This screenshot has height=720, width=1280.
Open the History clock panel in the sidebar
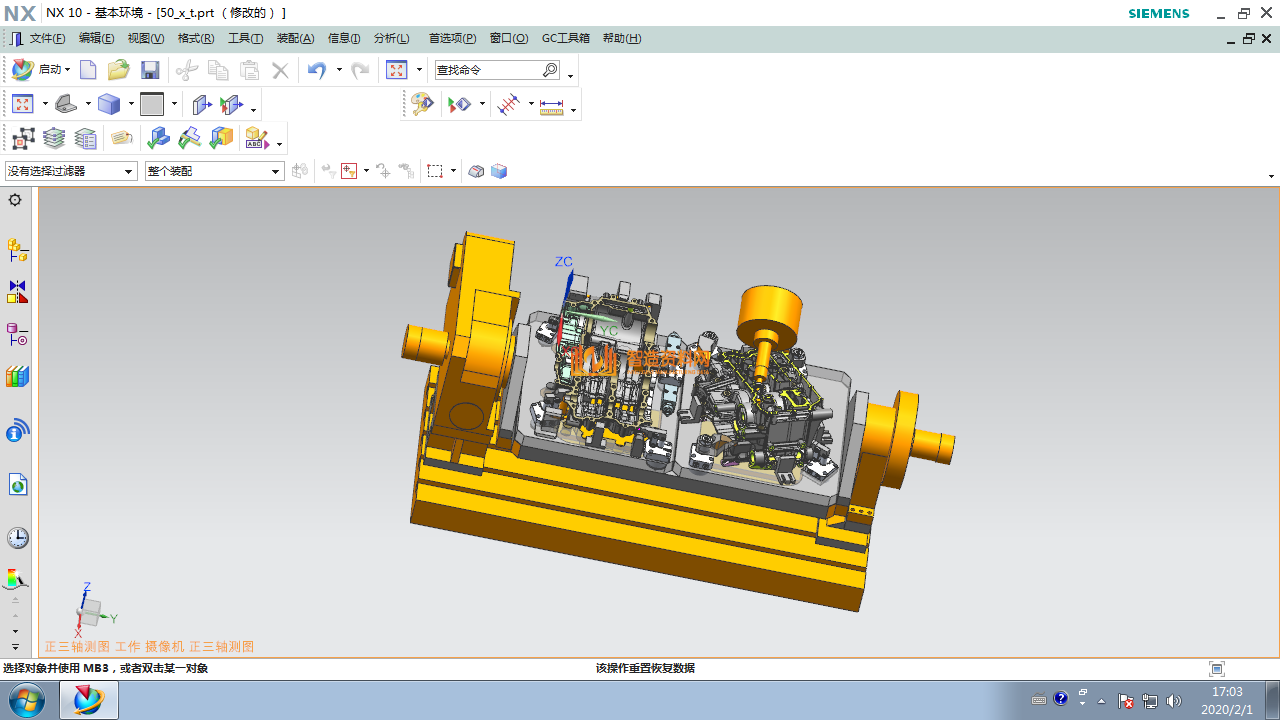pyautogui.click(x=17, y=538)
